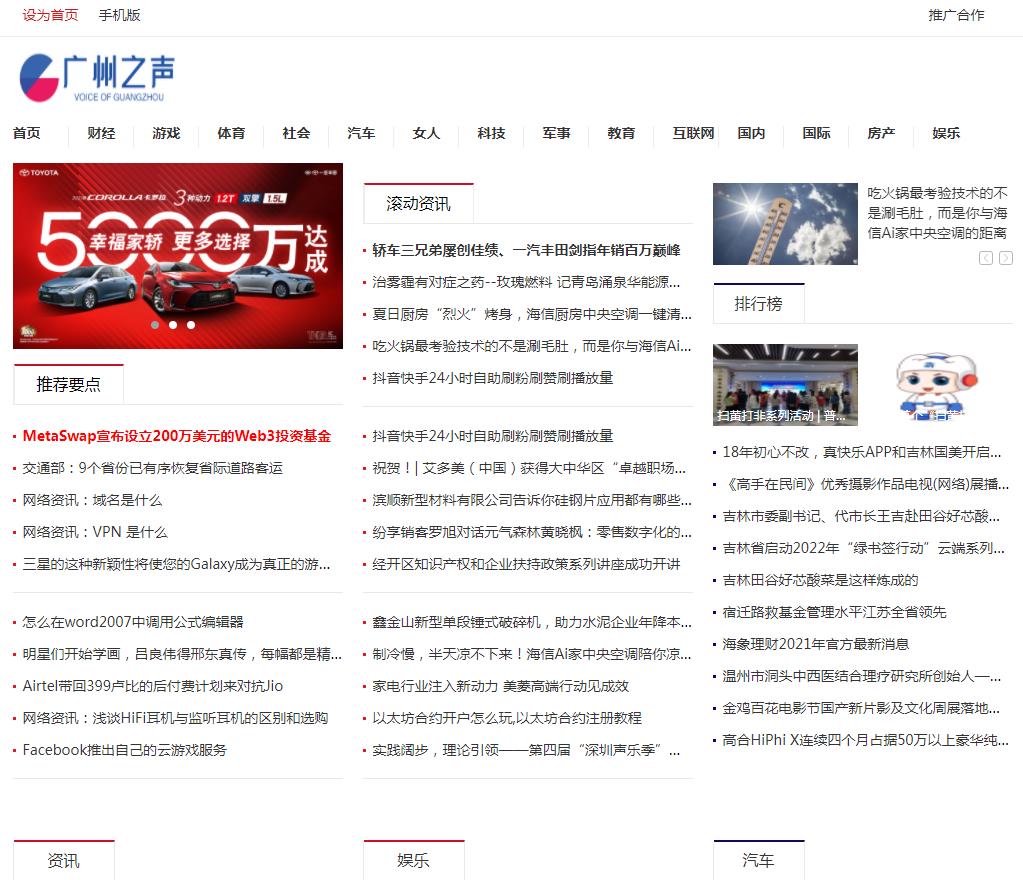Click the Toyota Corolla banner image
Image resolution: width=1023 pixels, height=880 pixels.
click(x=177, y=256)
